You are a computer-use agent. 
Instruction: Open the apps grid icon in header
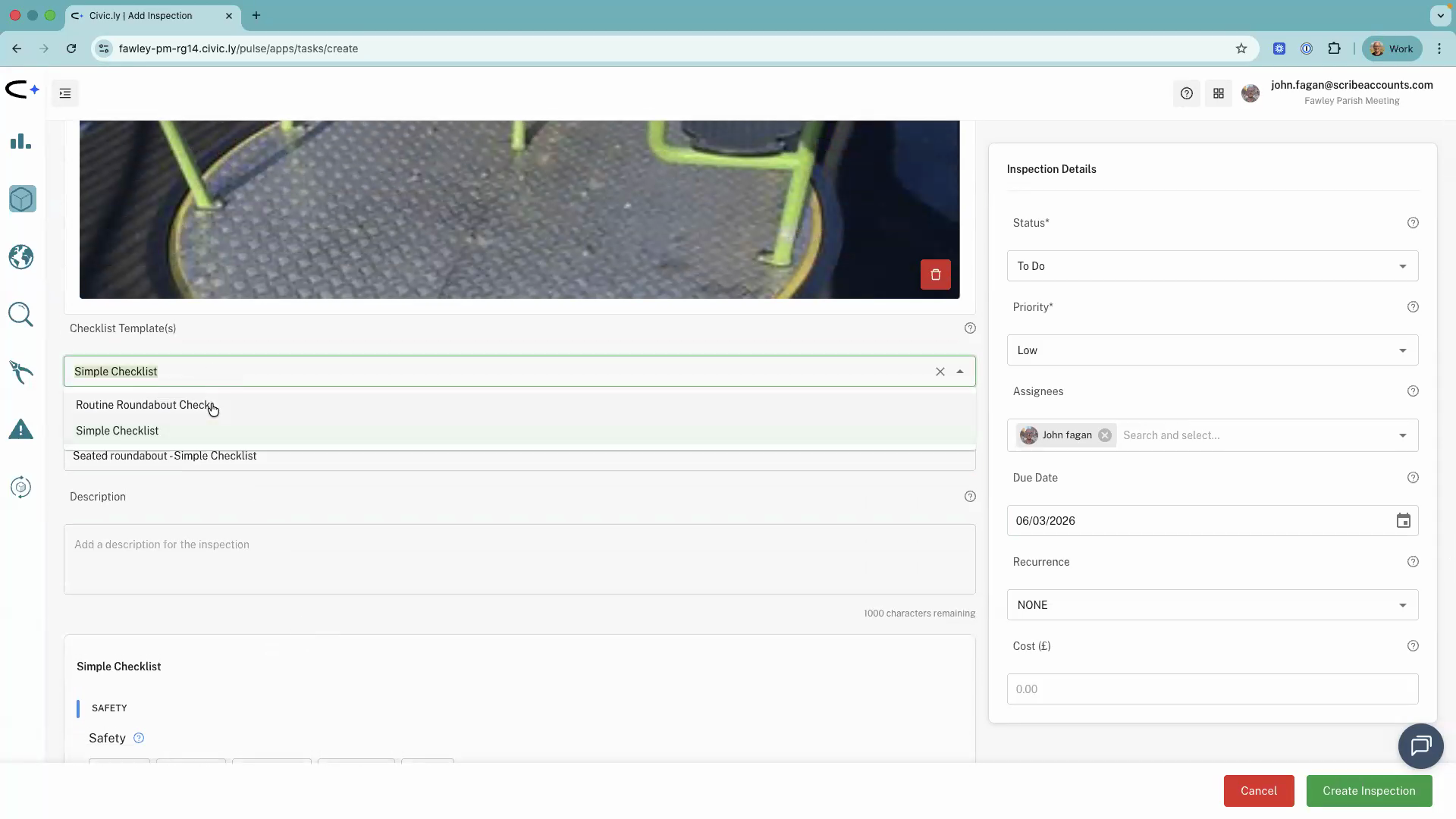click(x=1219, y=93)
